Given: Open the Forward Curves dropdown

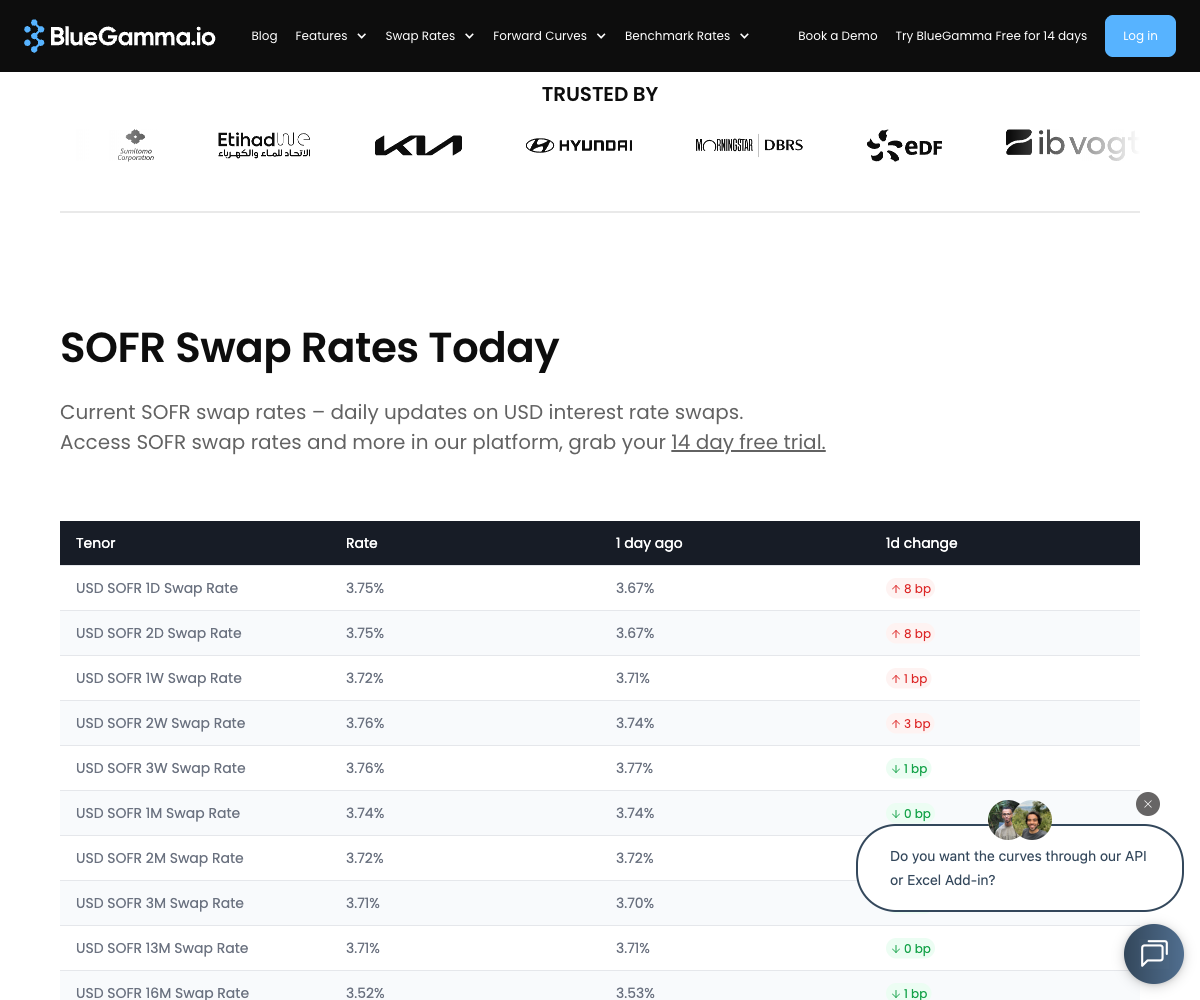Looking at the screenshot, I should tap(549, 35).
